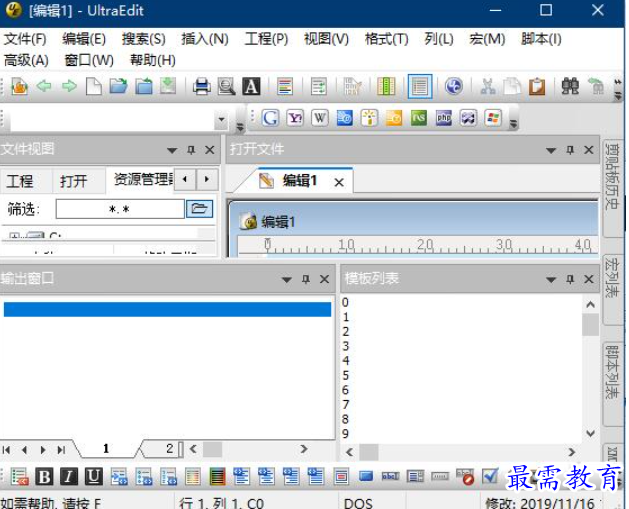Click the checkbox insert icon in bottom toolbar
Image resolution: width=629 pixels, height=509 pixels.
click(x=489, y=477)
